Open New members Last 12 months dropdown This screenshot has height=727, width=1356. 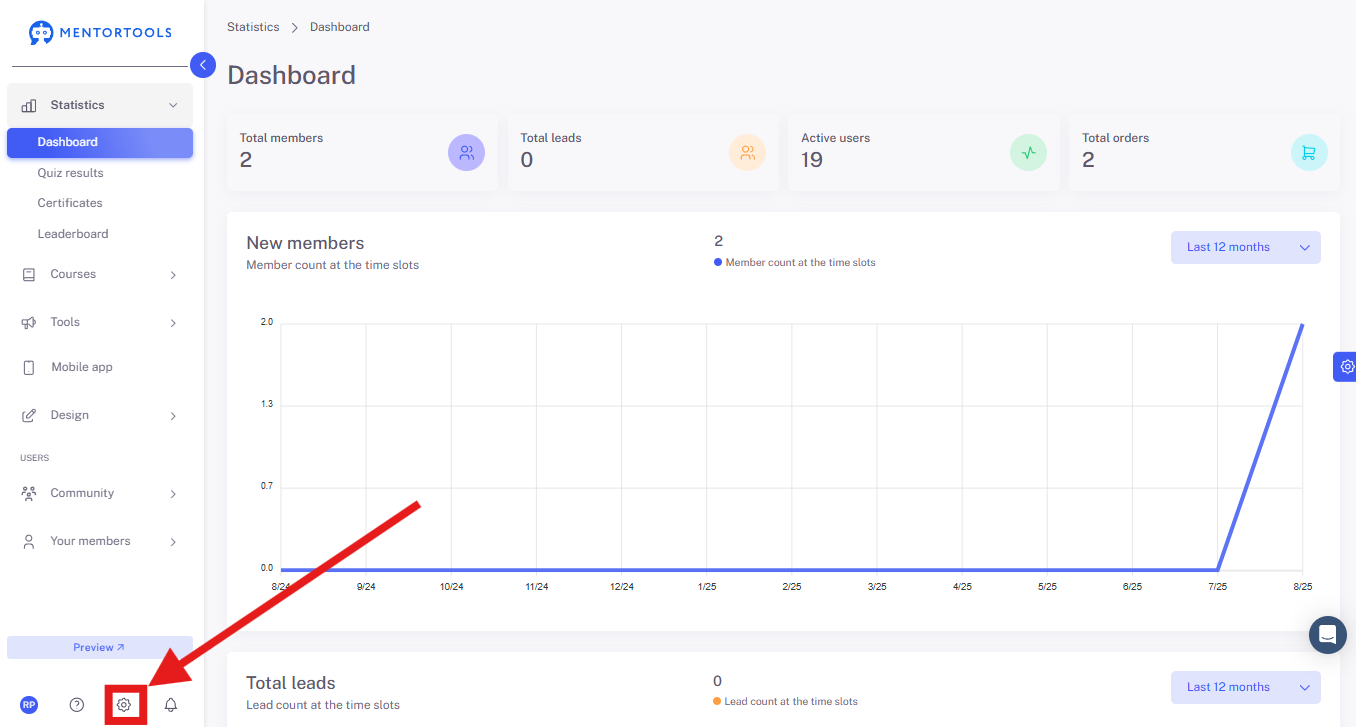coord(1246,247)
